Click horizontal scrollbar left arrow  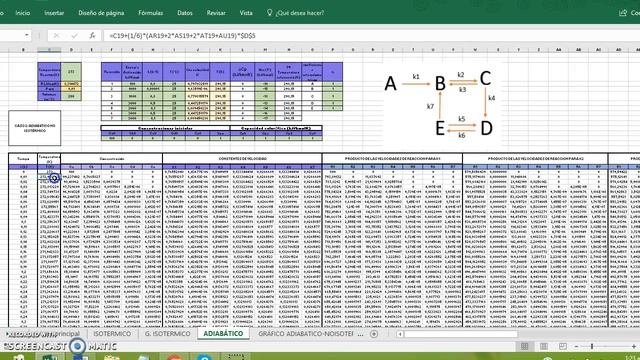[400, 334]
